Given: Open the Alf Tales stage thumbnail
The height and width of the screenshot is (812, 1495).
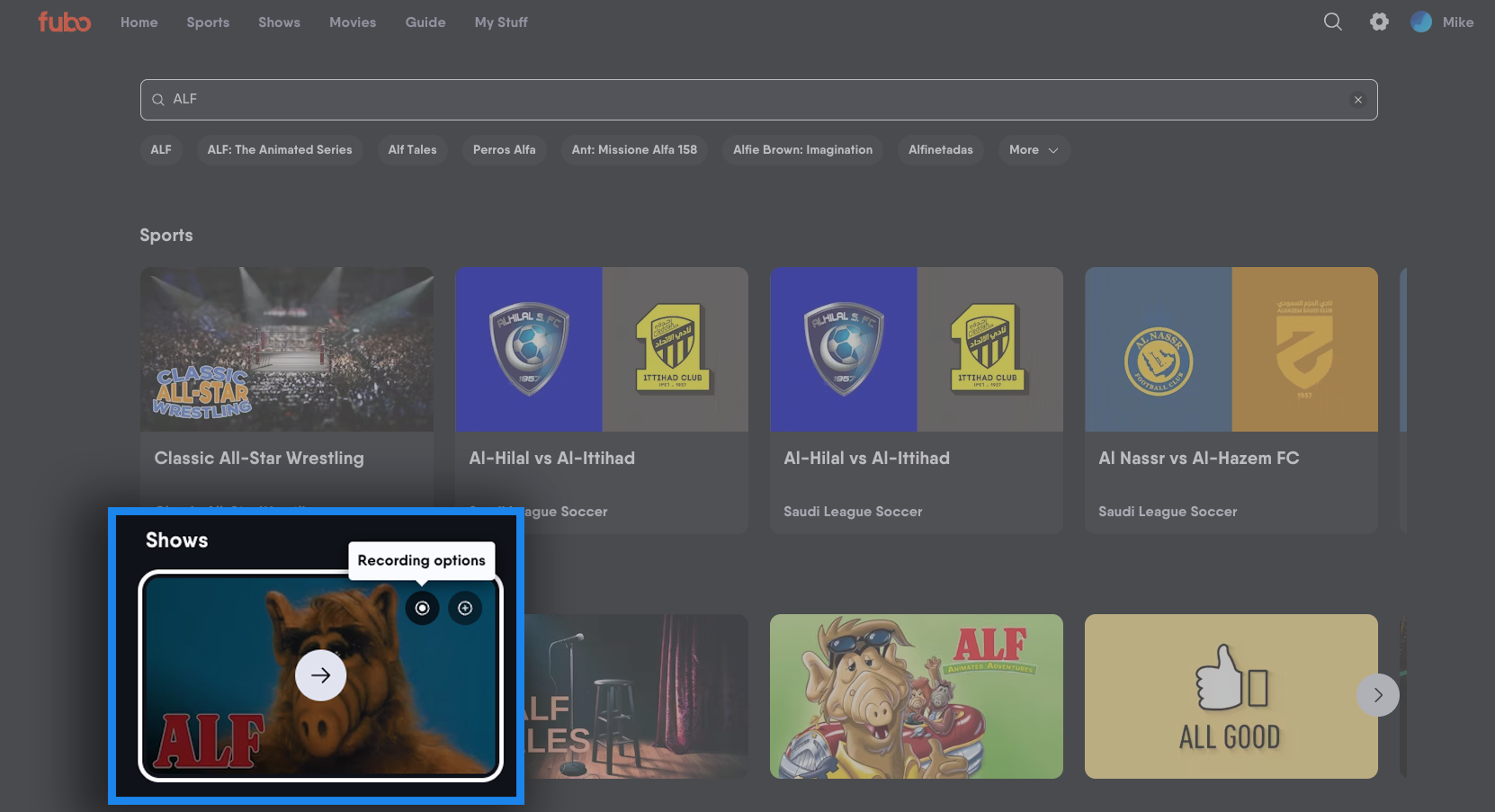Looking at the screenshot, I should [x=636, y=696].
